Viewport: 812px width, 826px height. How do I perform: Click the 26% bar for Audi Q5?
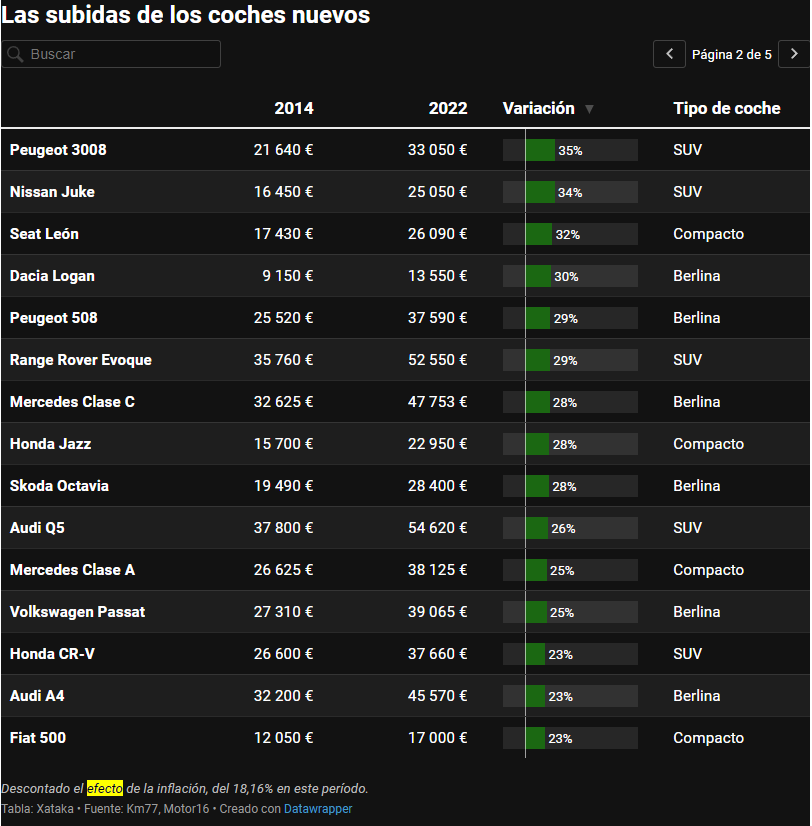coord(536,528)
